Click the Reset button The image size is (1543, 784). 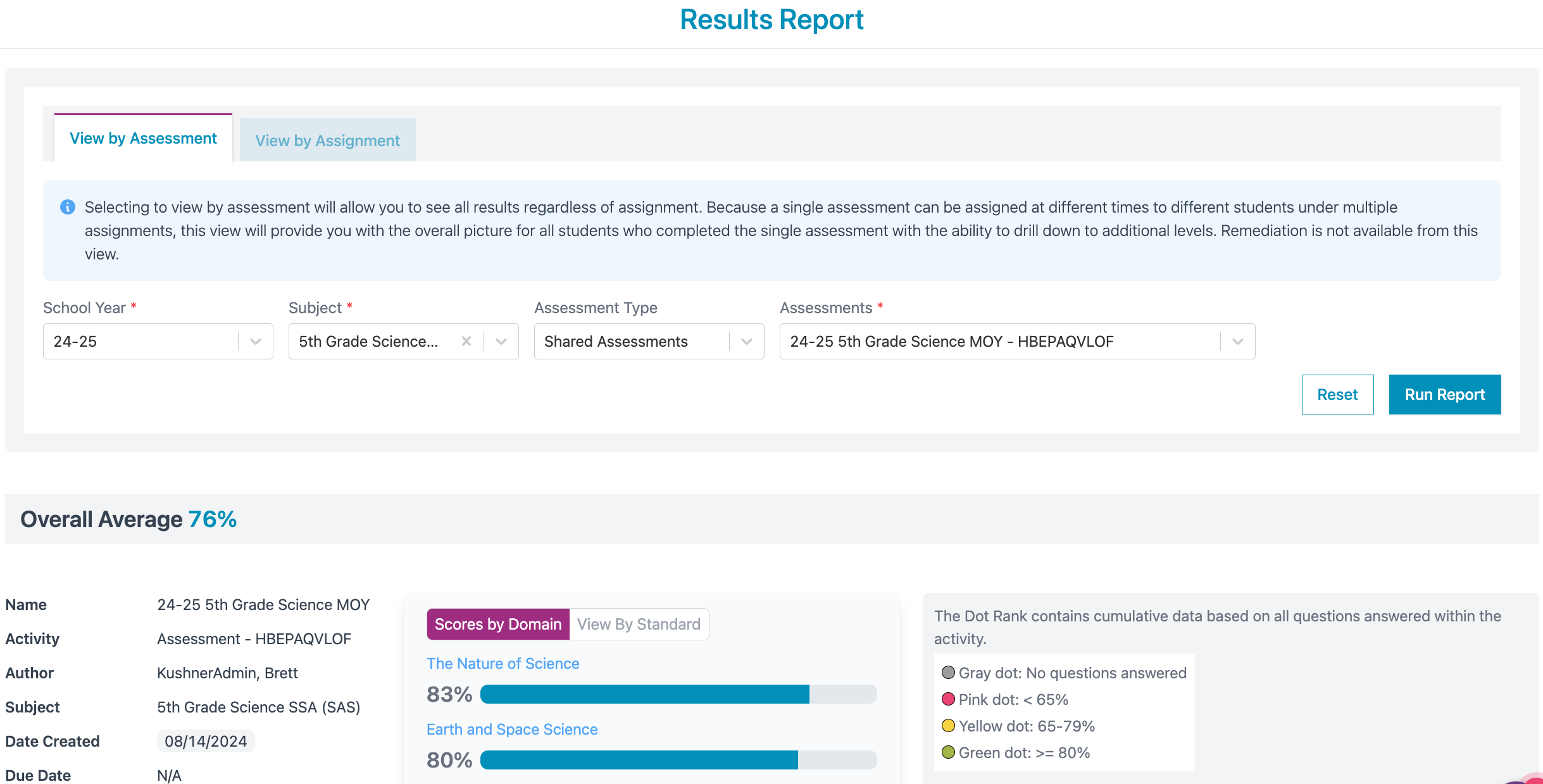(x=1338, y=394)
